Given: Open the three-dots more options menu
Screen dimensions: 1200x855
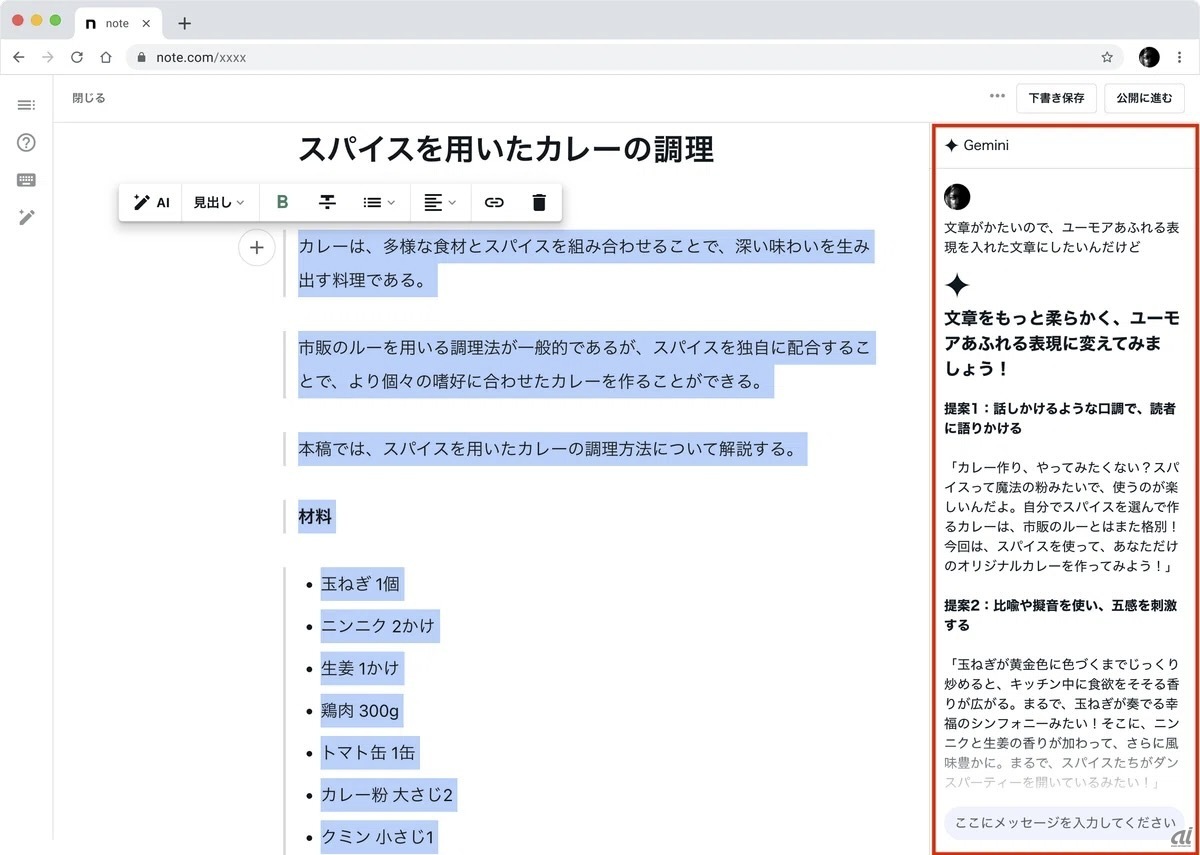Looking at the screenshot, I should (x=997, y=97).
